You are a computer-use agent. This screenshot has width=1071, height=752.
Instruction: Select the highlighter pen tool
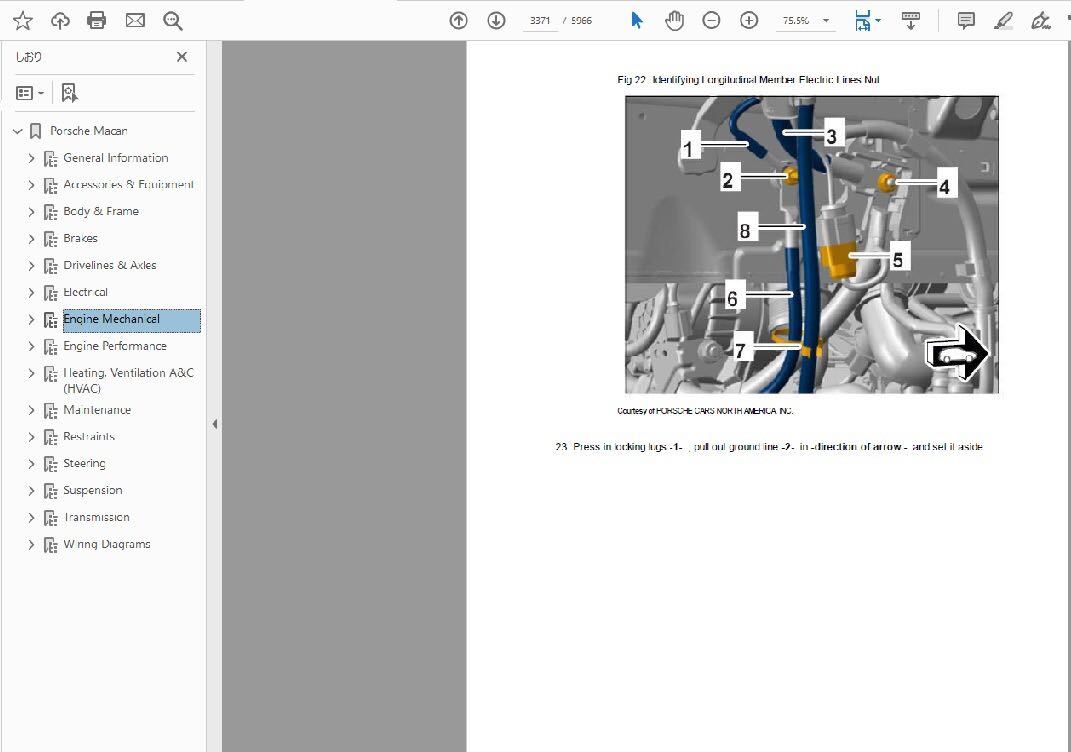point(1003,20)
